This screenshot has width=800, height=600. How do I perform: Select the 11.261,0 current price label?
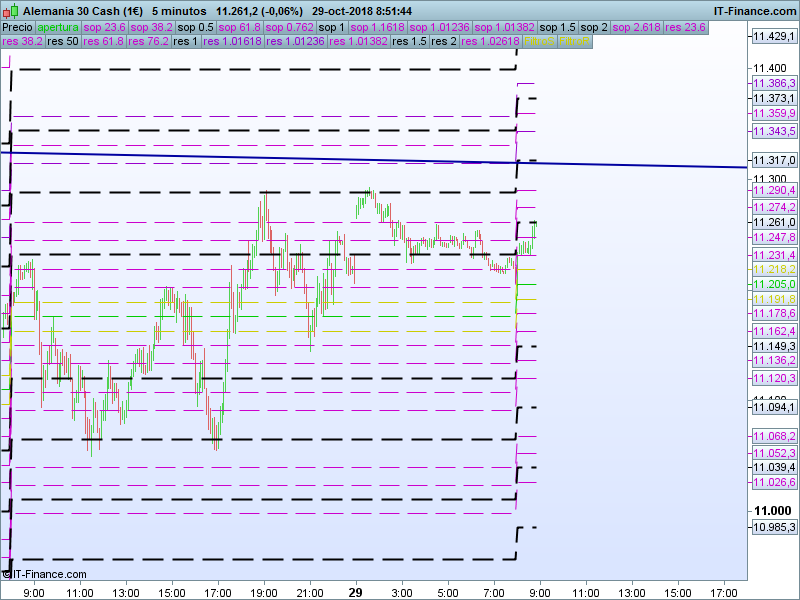(773, 222)
